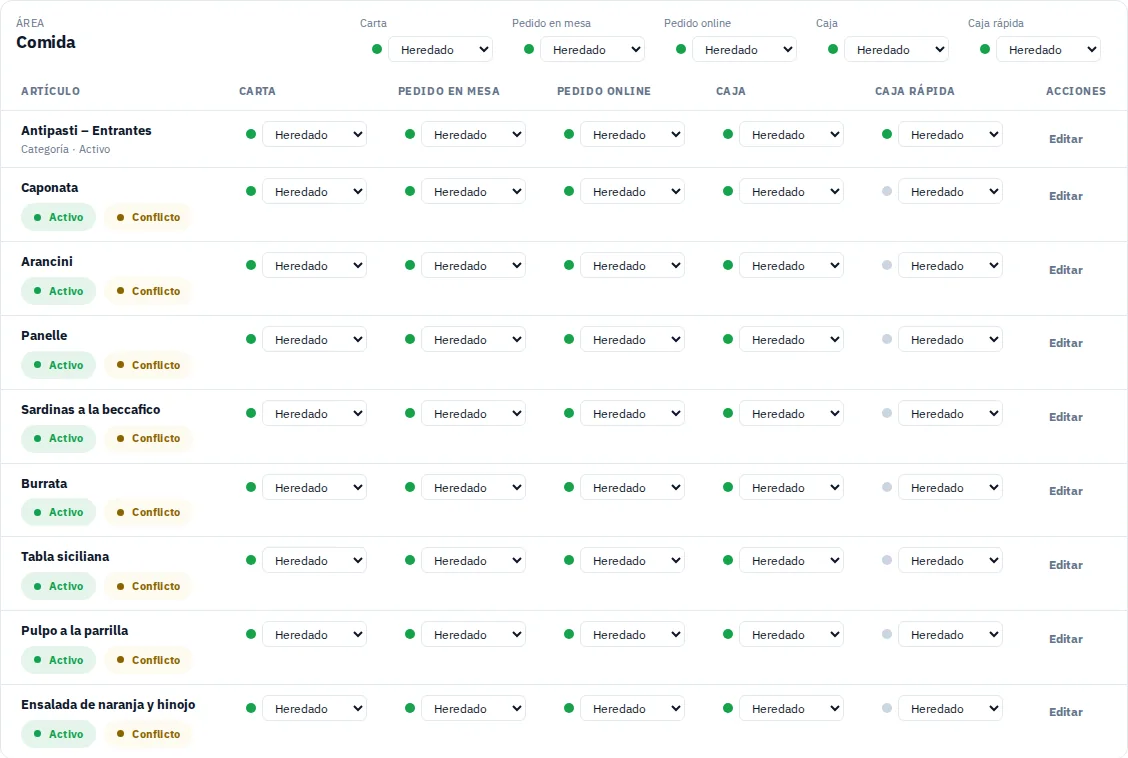1128x758 pixels.
Task: Open the Comida area Caja dropdown
Action: coord(896,50)
